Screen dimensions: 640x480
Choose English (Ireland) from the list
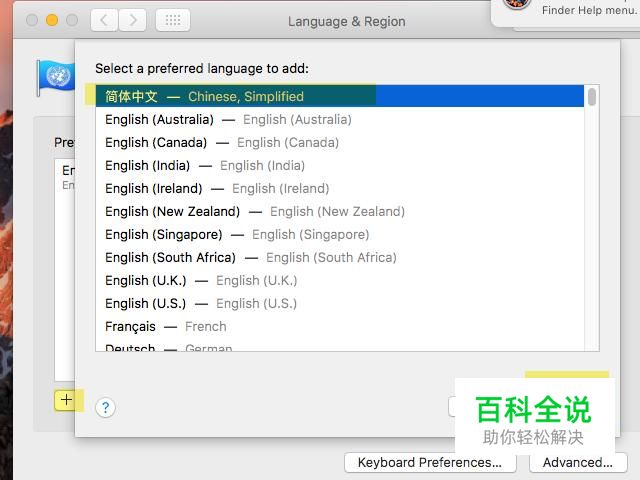pos(340,189)
